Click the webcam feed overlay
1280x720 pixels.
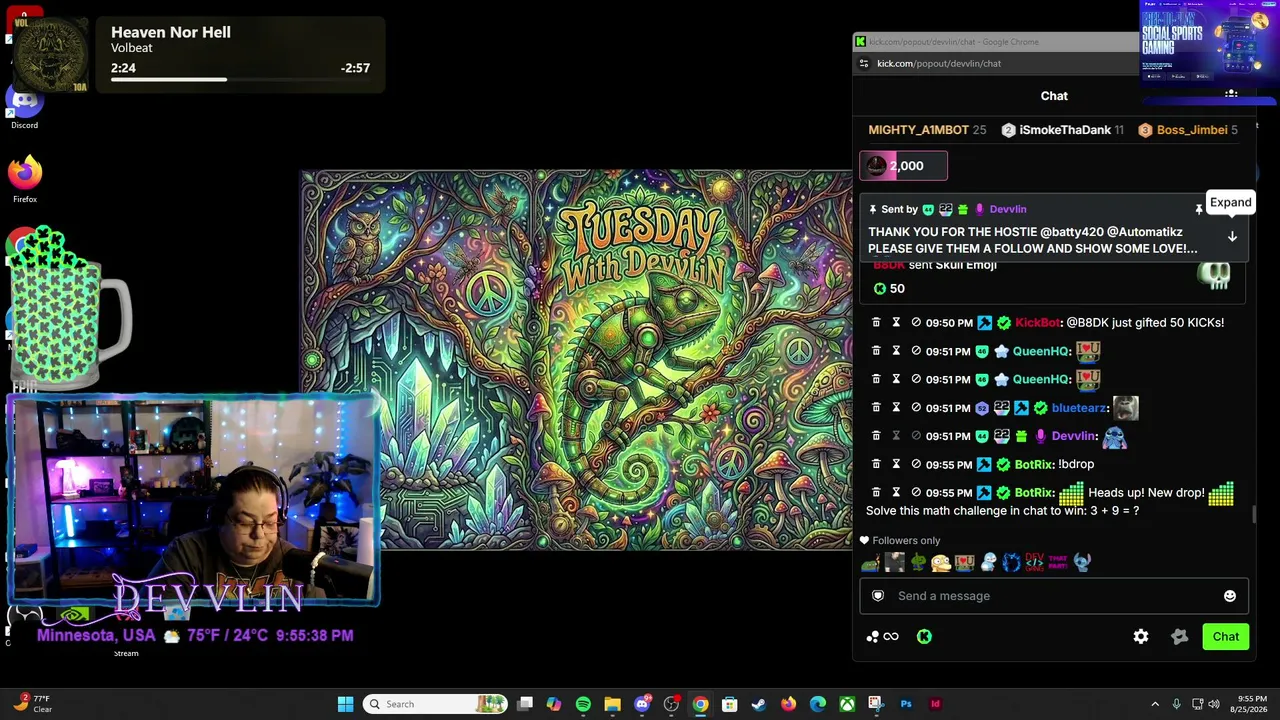(x=193, y=500)
